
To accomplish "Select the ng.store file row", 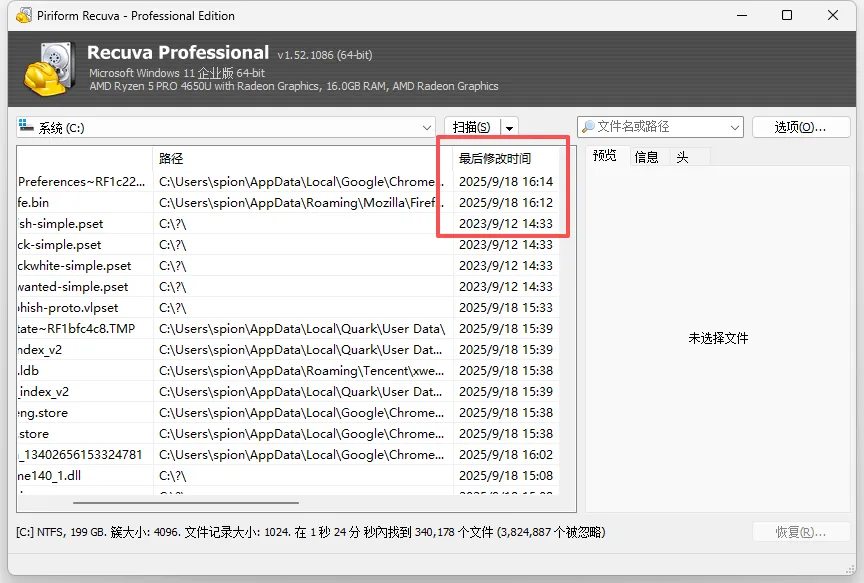I will (x=288, y=413).
